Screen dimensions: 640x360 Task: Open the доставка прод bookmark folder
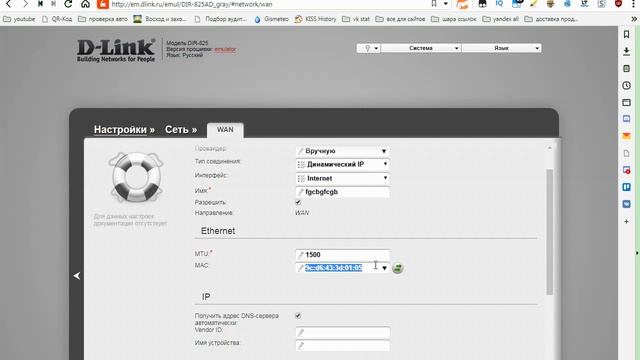coord(551,19)
